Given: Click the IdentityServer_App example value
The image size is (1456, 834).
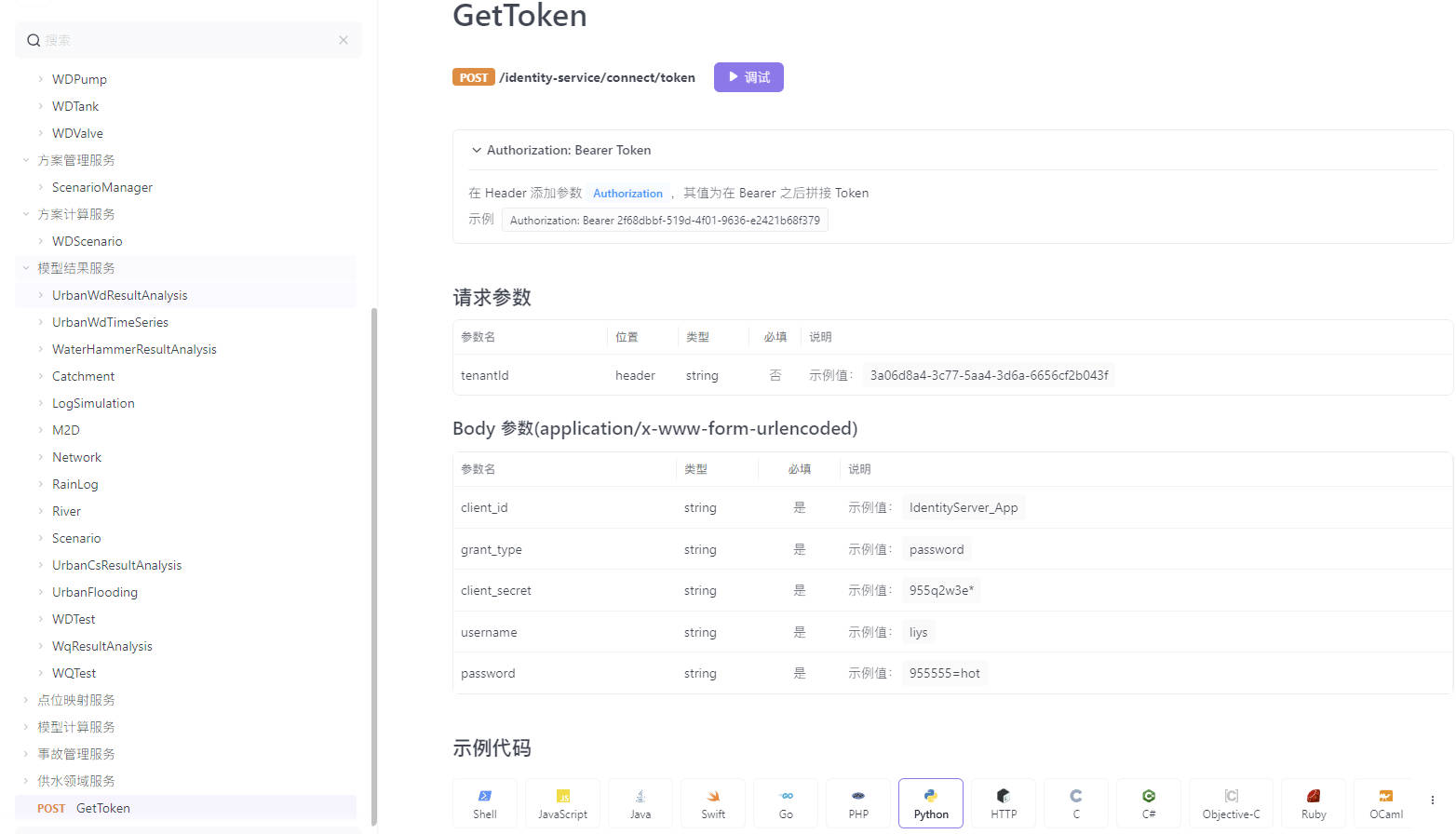Looking at the screenshot, I should [x=964, y=507].
